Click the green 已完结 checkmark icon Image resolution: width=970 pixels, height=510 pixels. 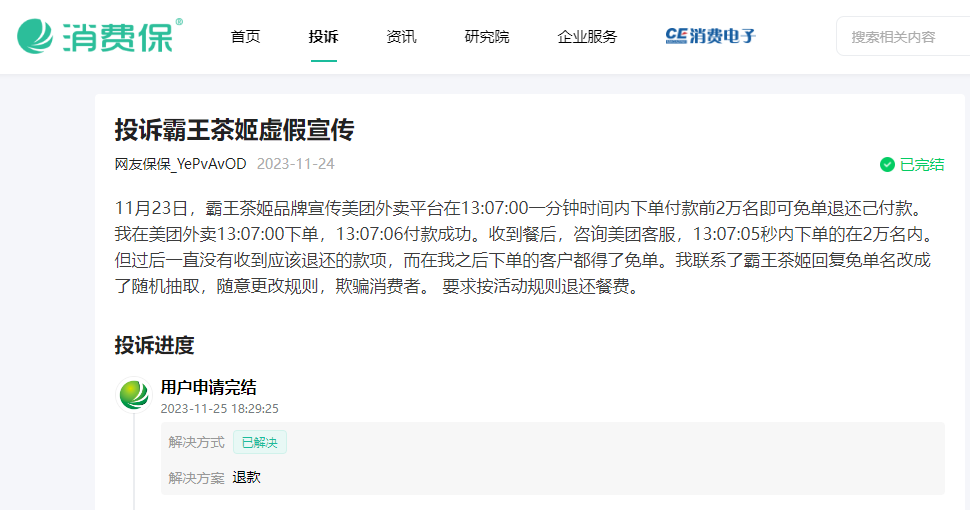pos(887,165)
